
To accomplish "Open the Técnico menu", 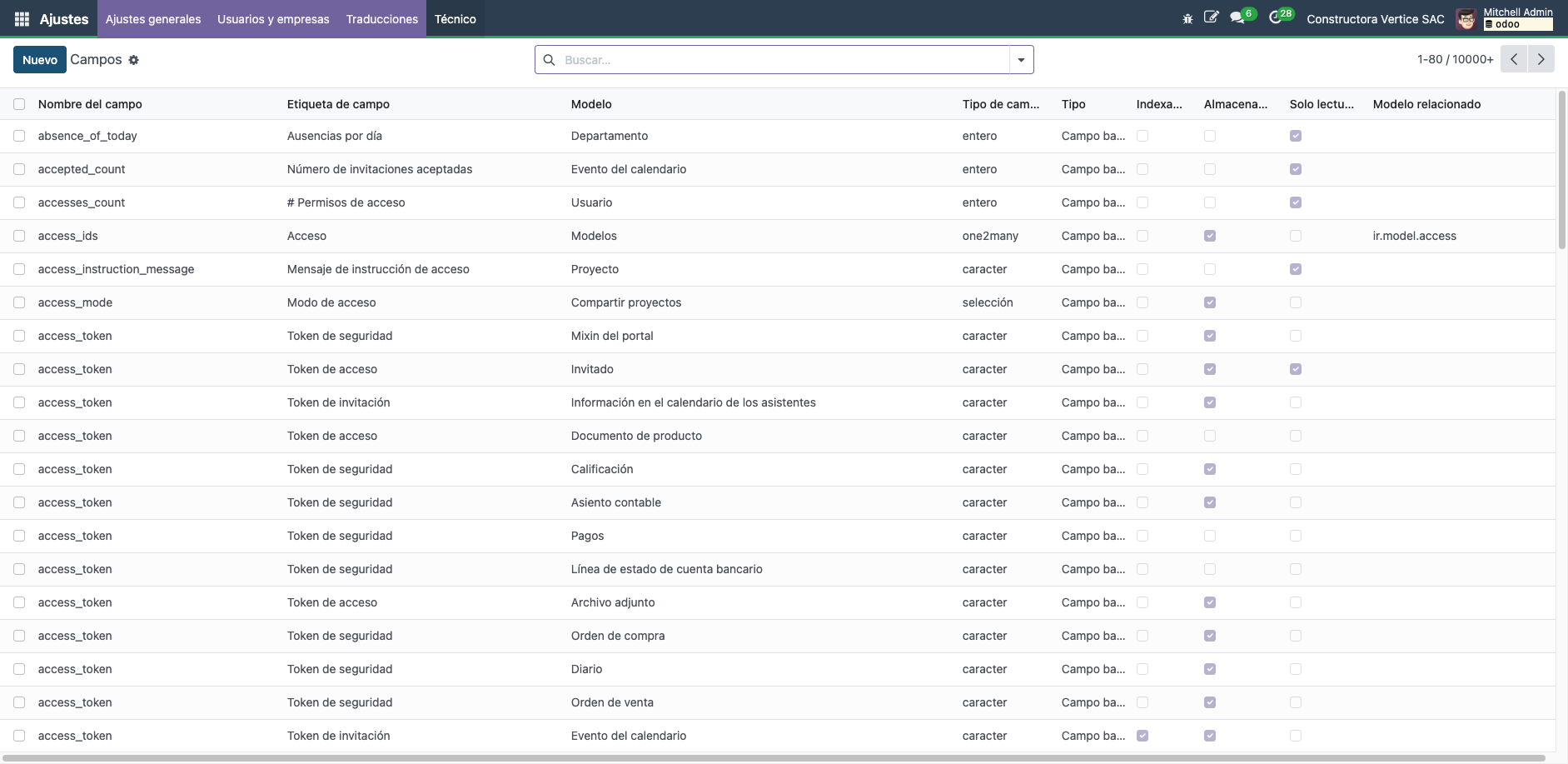I will 455,18.
